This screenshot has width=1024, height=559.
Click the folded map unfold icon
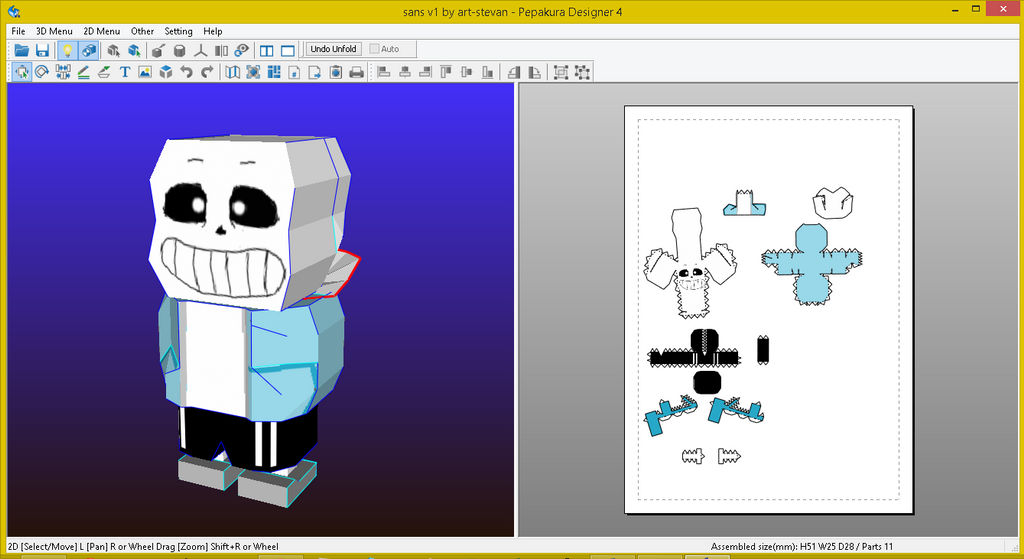(x=232, y=72)
